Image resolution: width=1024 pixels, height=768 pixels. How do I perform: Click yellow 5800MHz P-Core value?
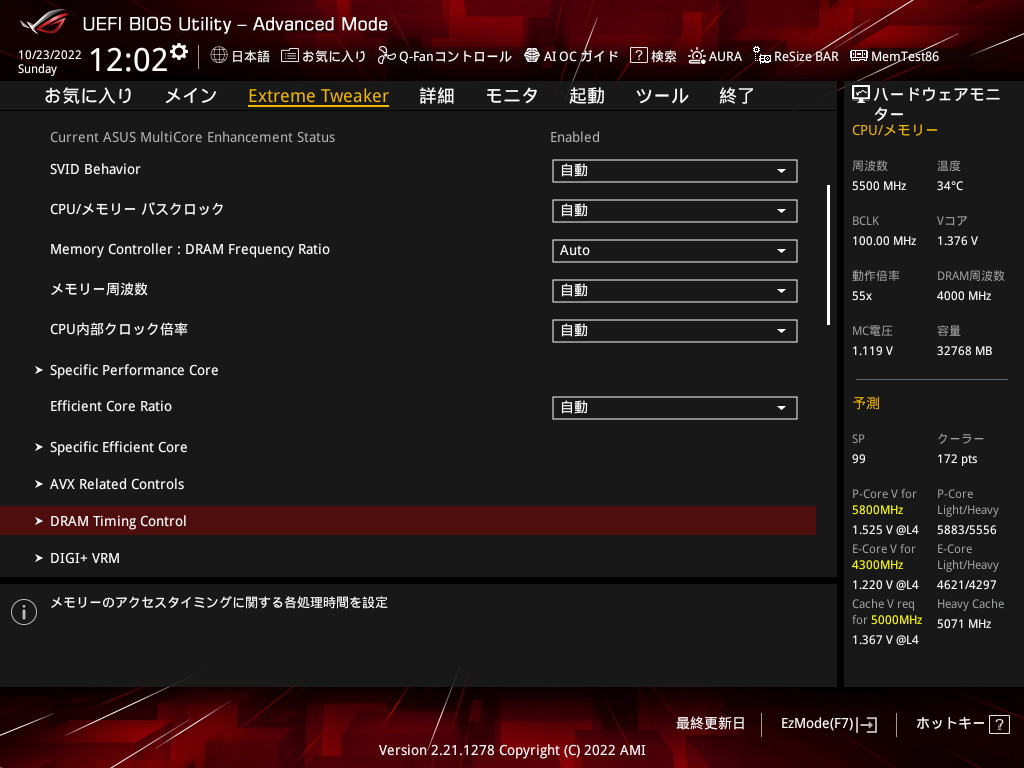877,510
